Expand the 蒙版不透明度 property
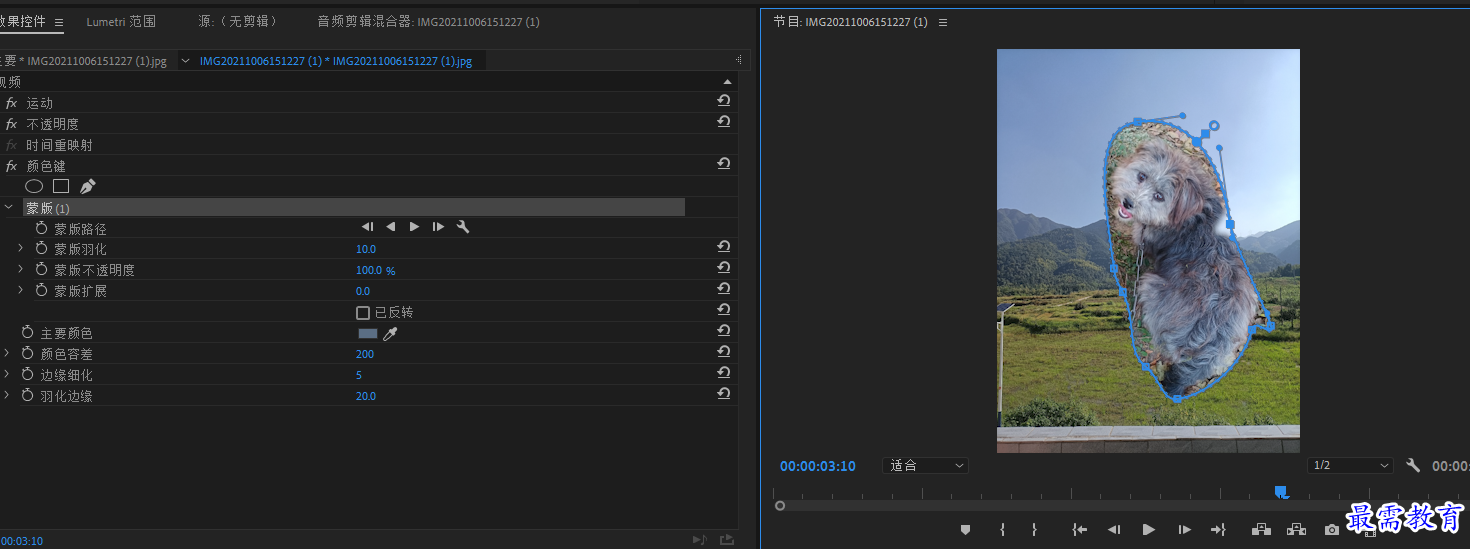Image resolution: width=1470 pixels, height=549 pixels. [x=21, y=269]
